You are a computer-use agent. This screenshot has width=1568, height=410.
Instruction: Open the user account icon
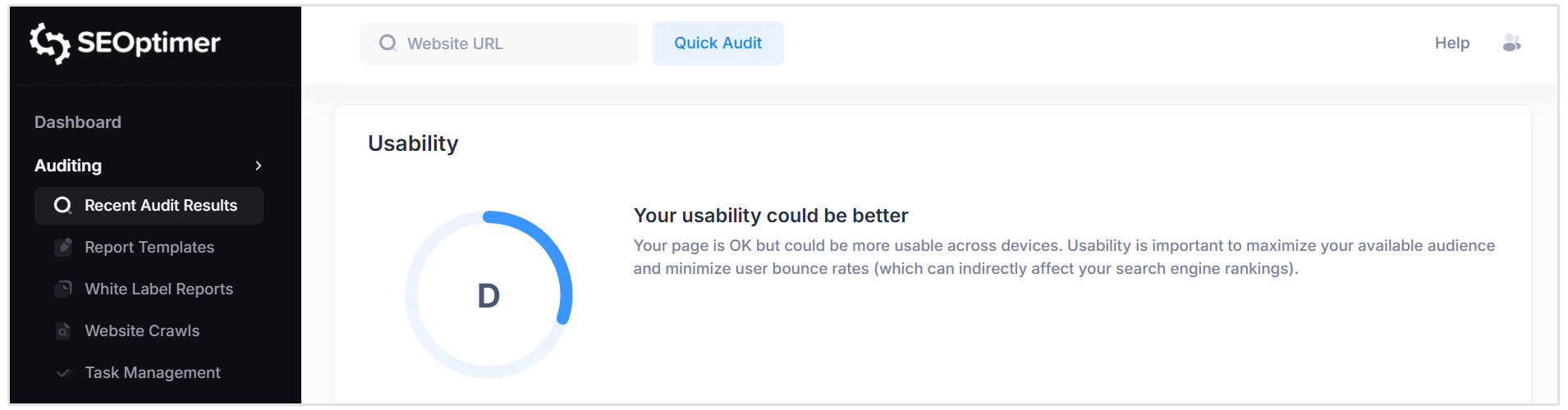coord(1511,43)
